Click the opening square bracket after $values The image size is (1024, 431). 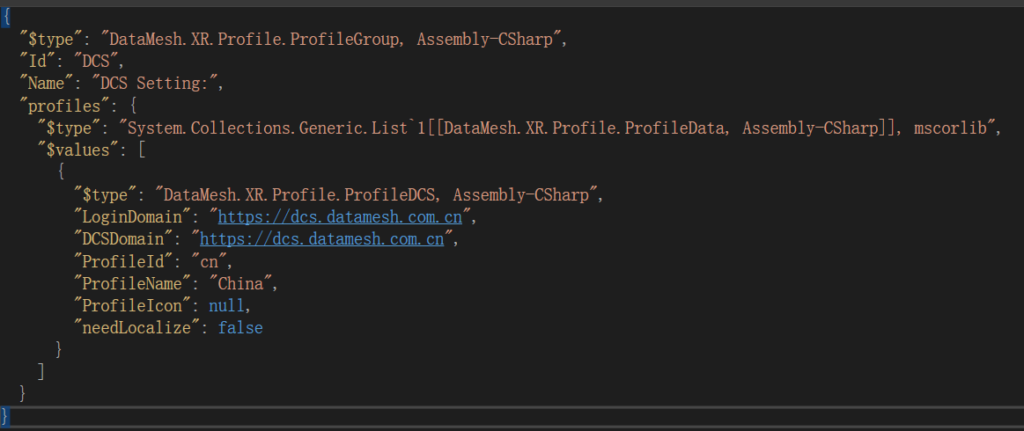(142, 150)
